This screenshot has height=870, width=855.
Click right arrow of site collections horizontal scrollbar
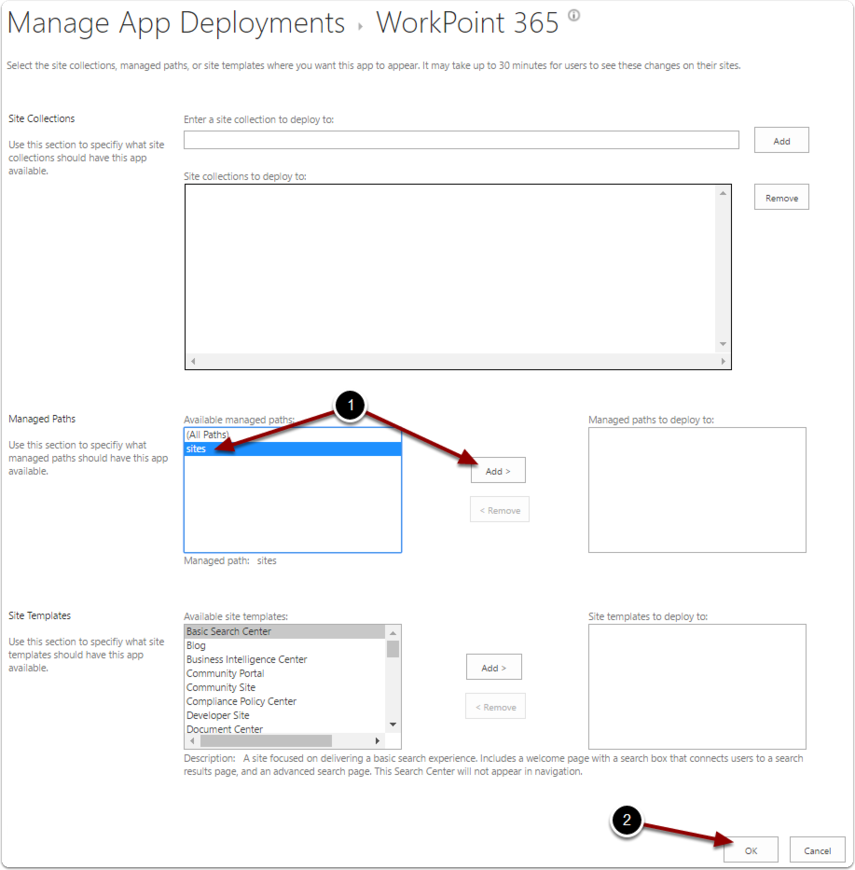pyautogui.click(x=723, y=361)
